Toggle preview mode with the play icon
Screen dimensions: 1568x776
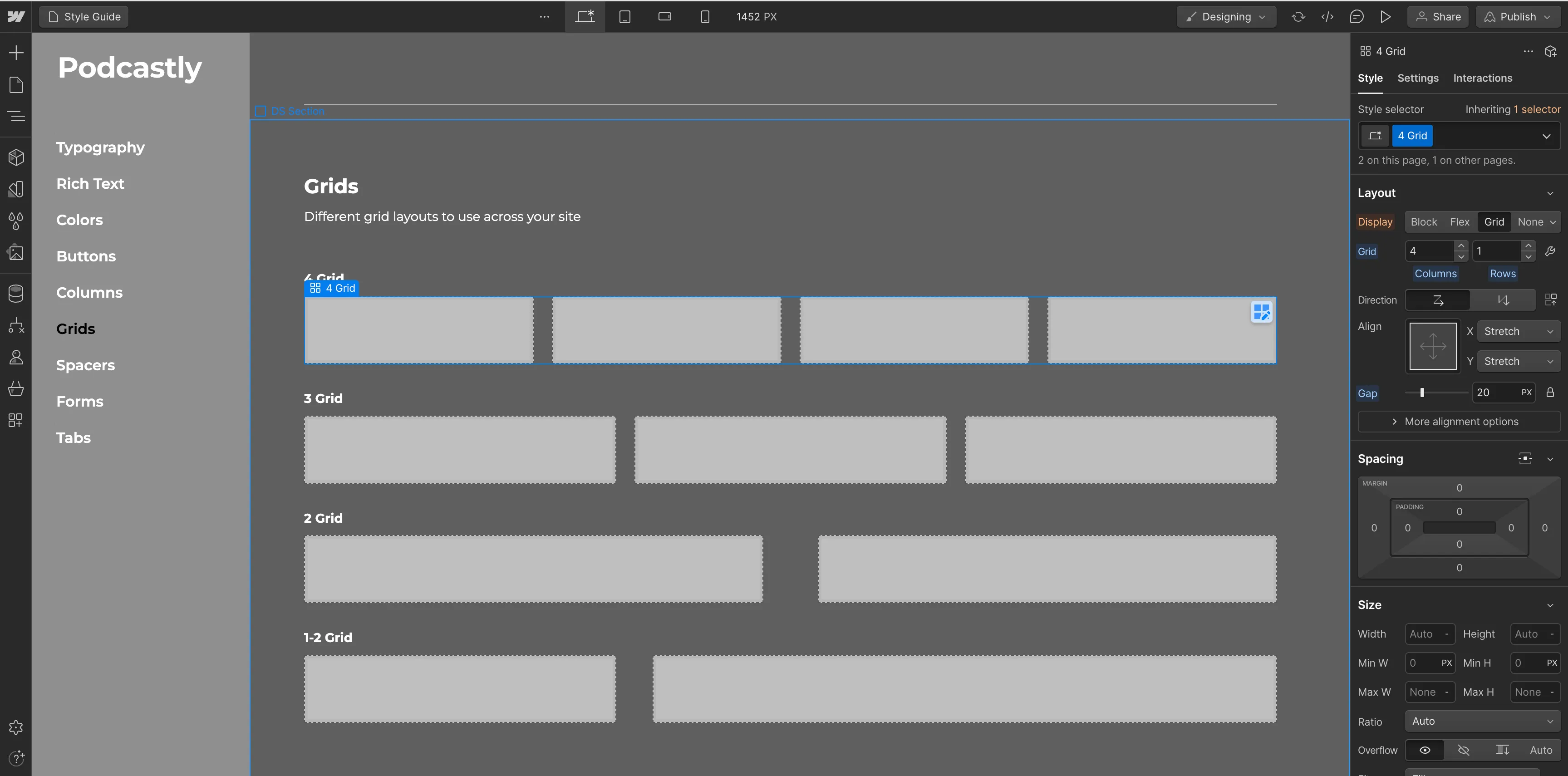pos(1386,16)
